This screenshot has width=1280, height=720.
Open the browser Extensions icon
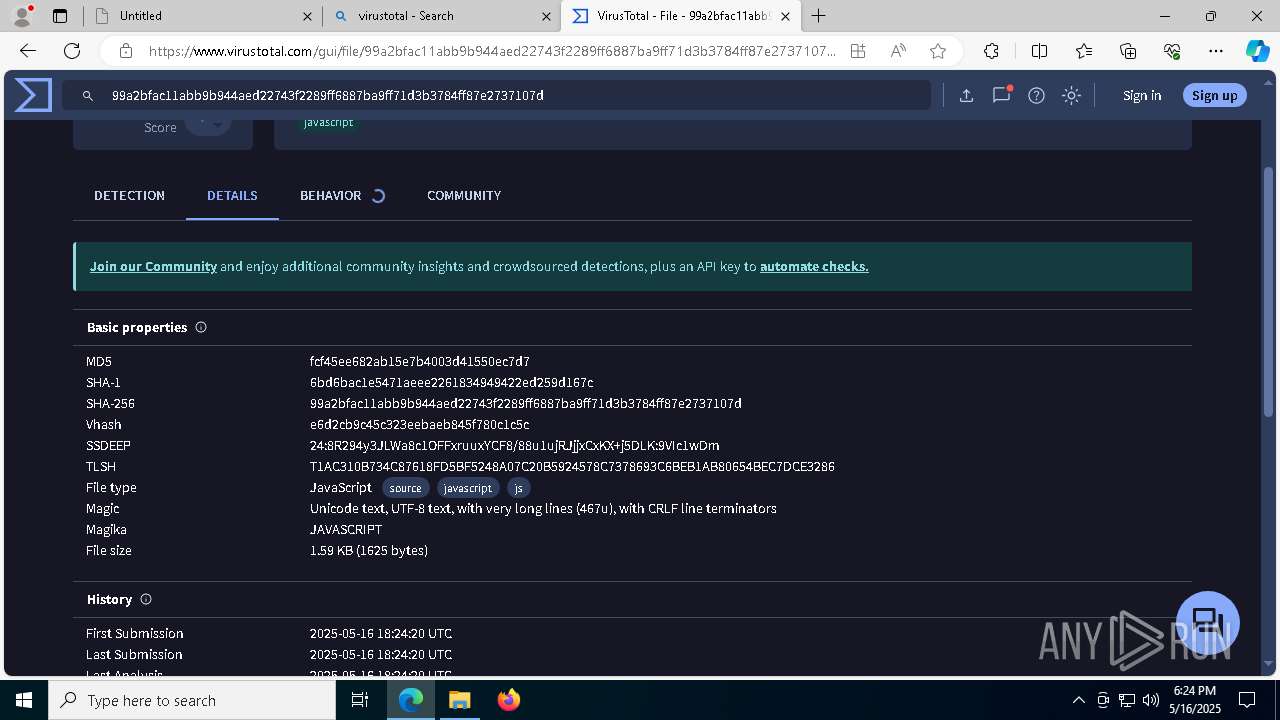(x=991, y=51)
